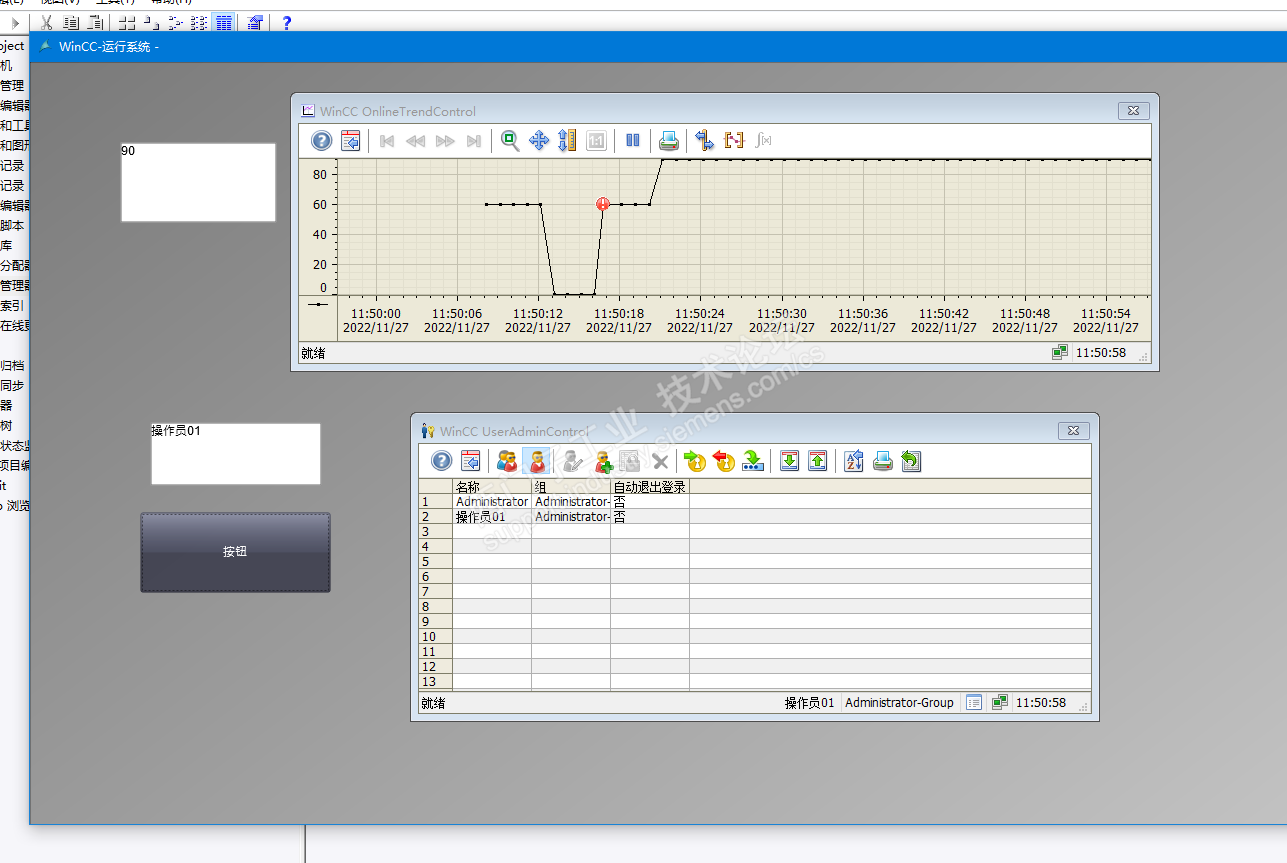The image size is (1287, 863).
Task: Click the 自动退出登录 column header
Action: (x=650, y=487)
